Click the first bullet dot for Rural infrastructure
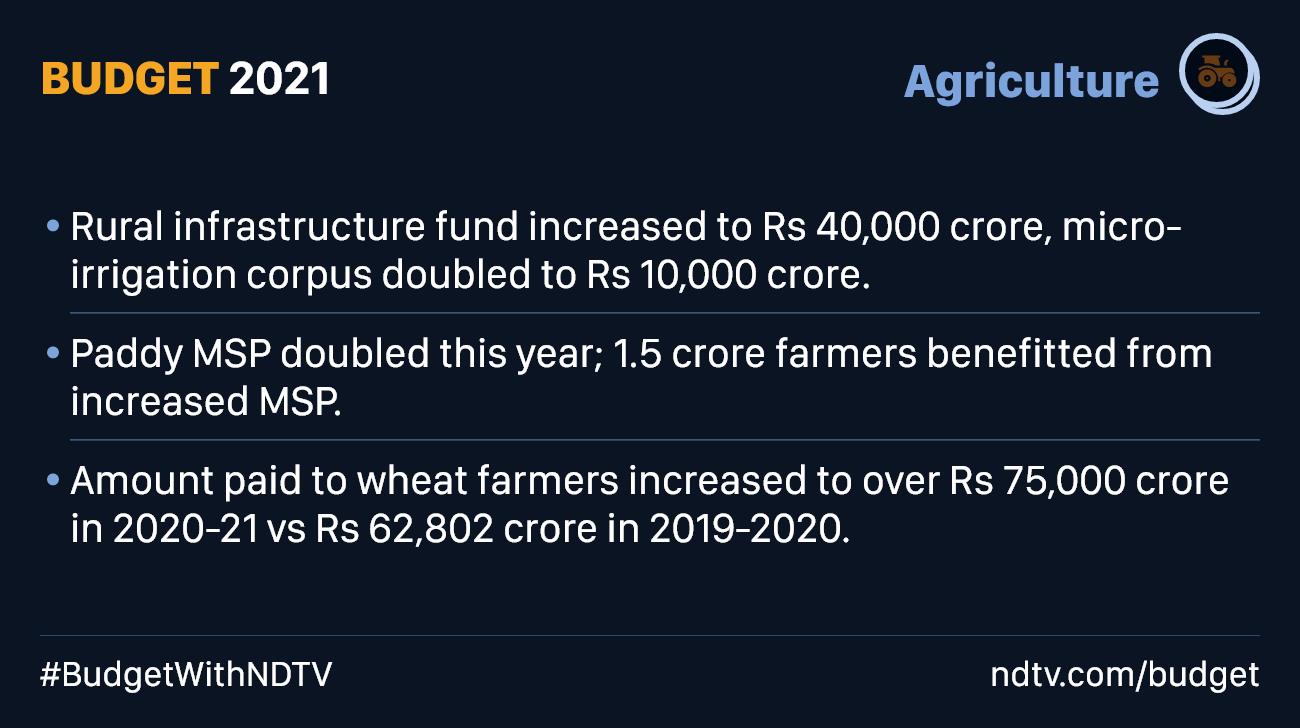Viewport: 1300px width, 728px height. click(x=53, y=227)
